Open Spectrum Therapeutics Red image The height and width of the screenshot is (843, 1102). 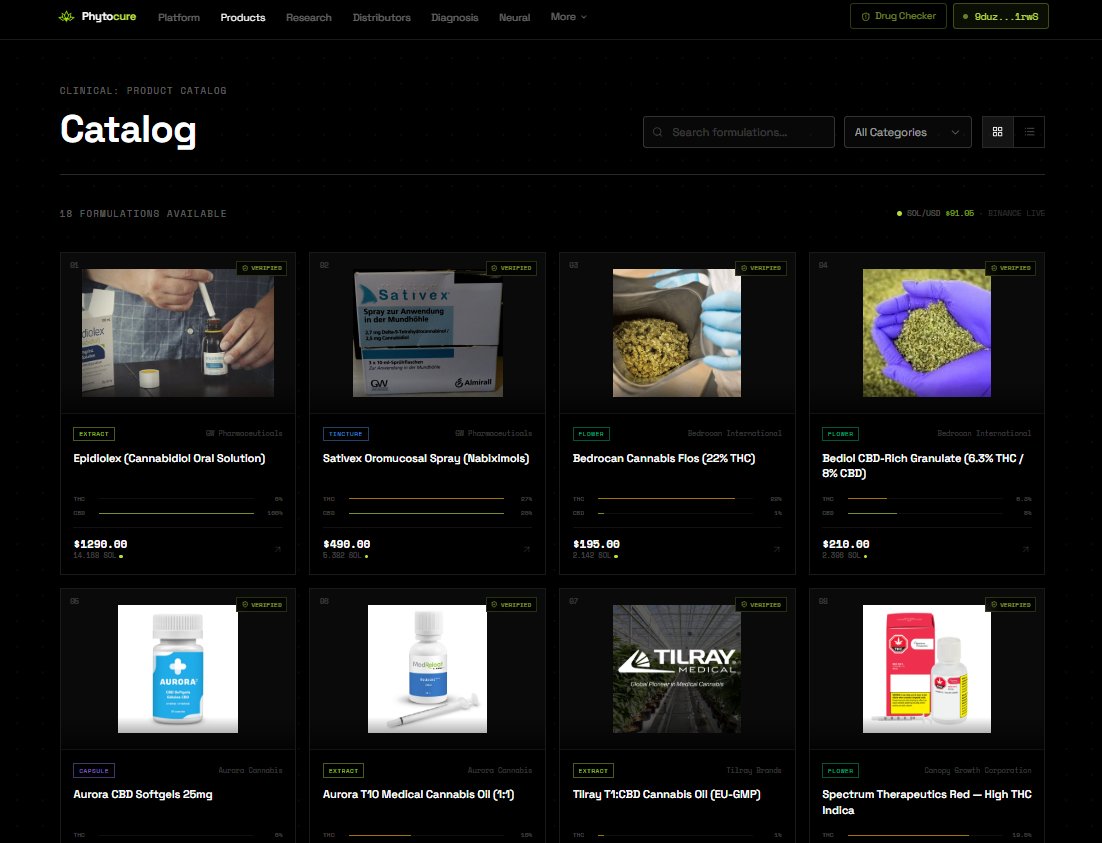point(926,669)
